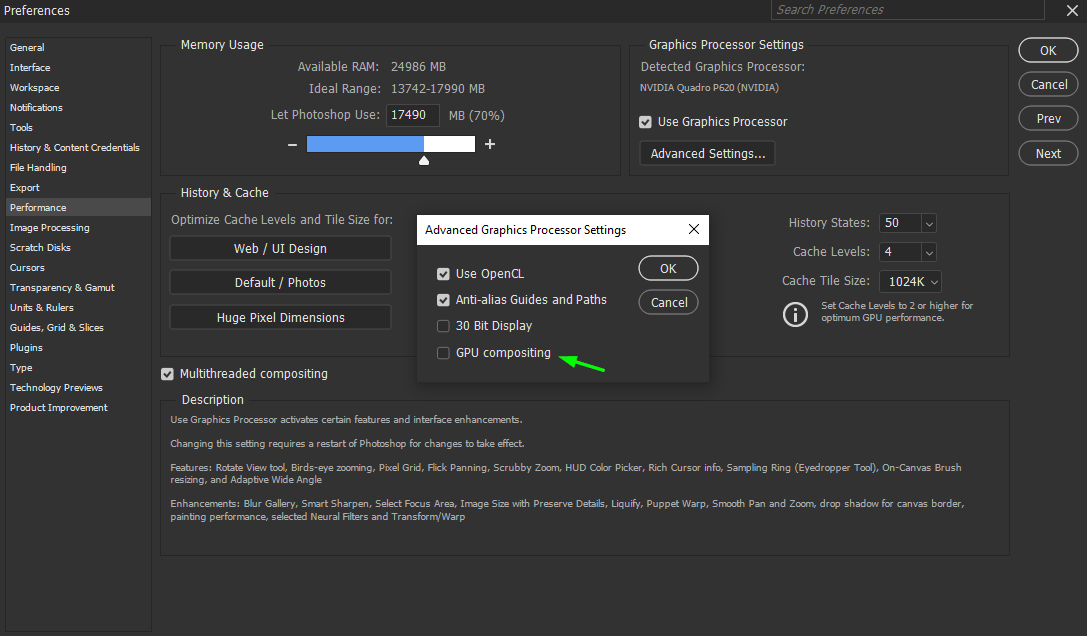Enable GPU compositing

443,352
